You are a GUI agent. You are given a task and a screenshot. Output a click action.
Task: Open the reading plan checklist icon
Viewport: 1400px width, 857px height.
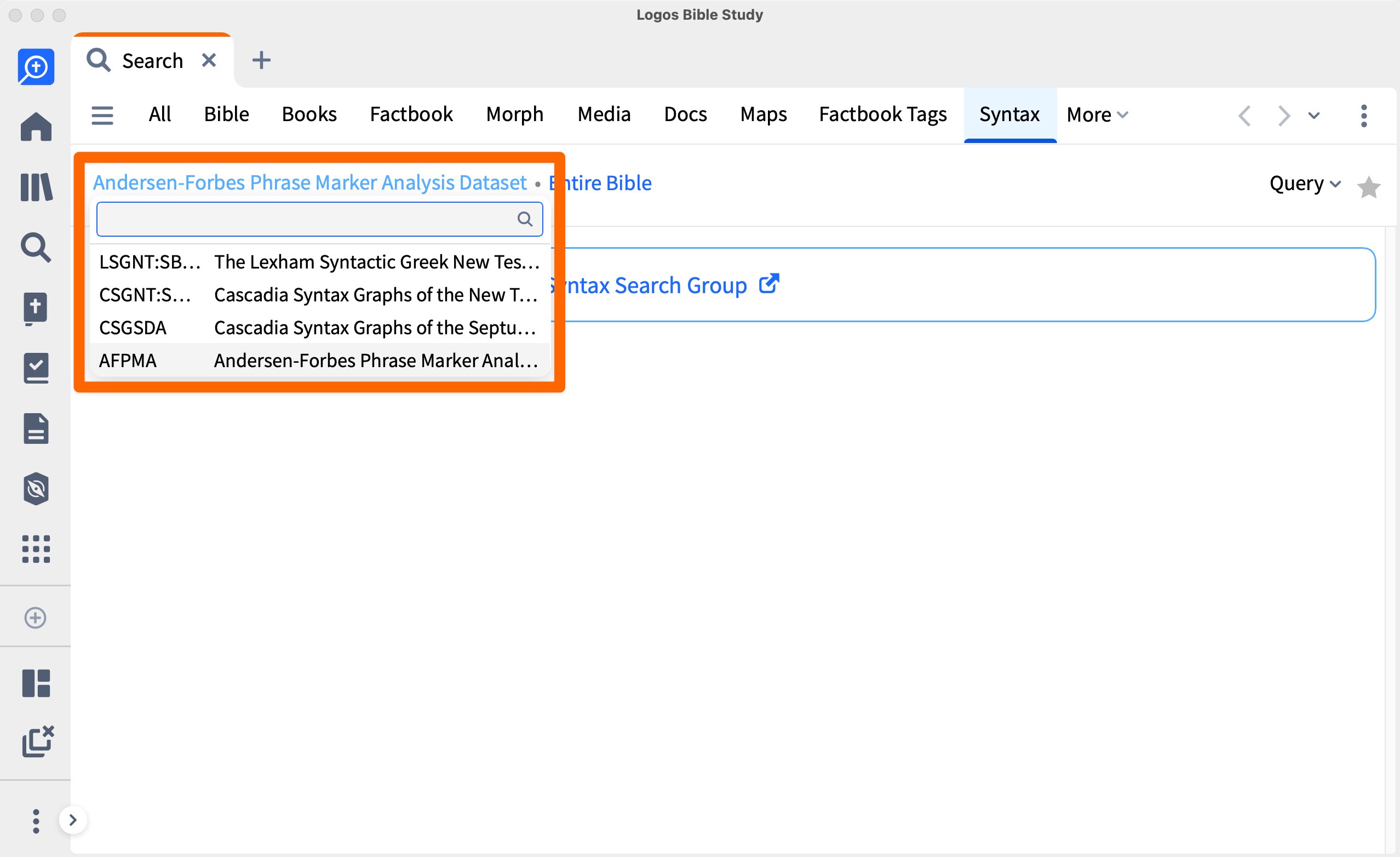click(36, 368)
